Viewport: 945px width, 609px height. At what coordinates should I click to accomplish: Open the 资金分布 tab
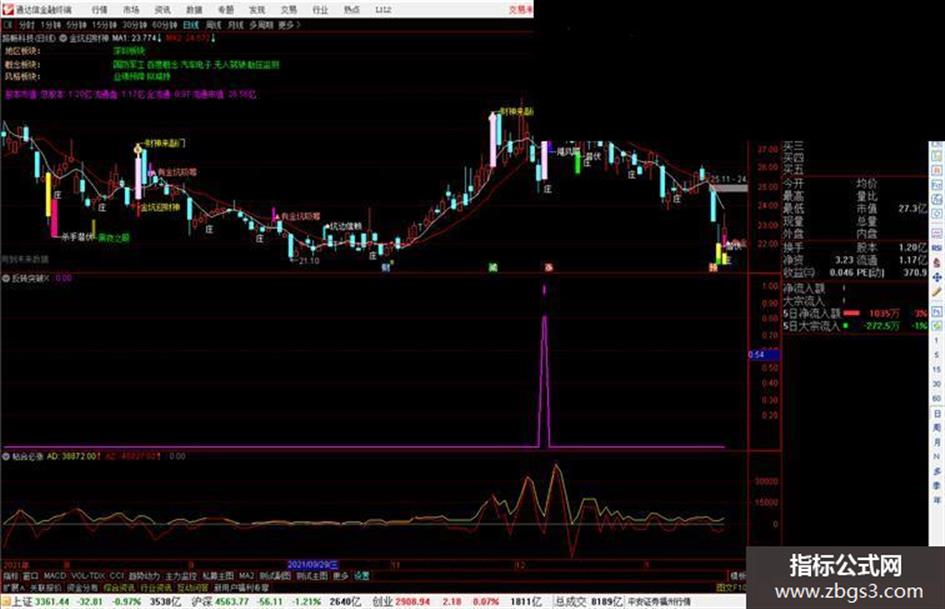pos(83,587)
